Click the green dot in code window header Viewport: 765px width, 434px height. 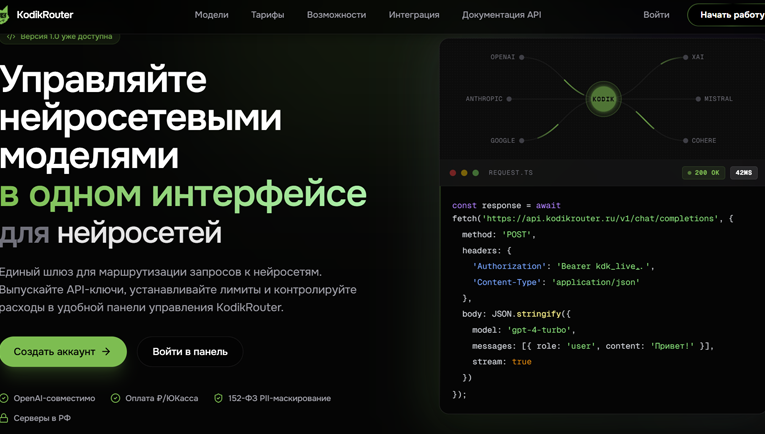[x=476, y=173]
